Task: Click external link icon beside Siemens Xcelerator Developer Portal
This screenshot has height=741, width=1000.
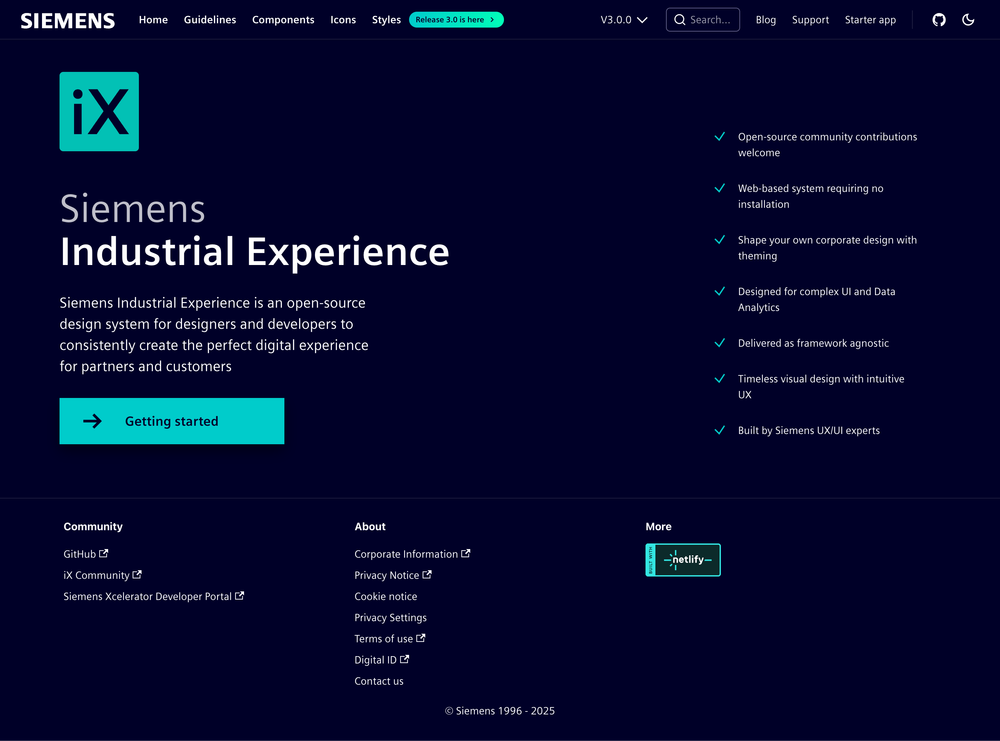Action: (239, 596)
